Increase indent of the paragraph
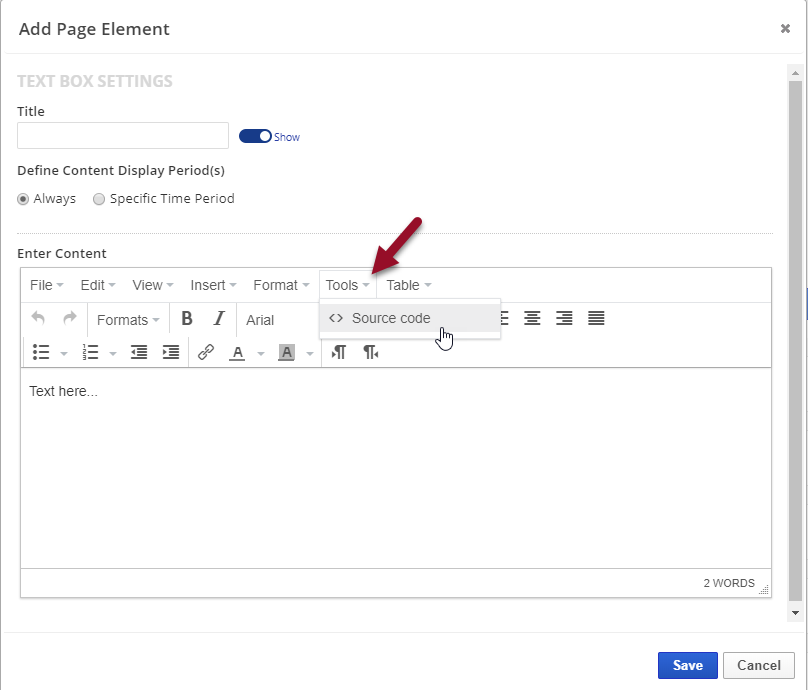Screen dimensions: 808x690 171,352
